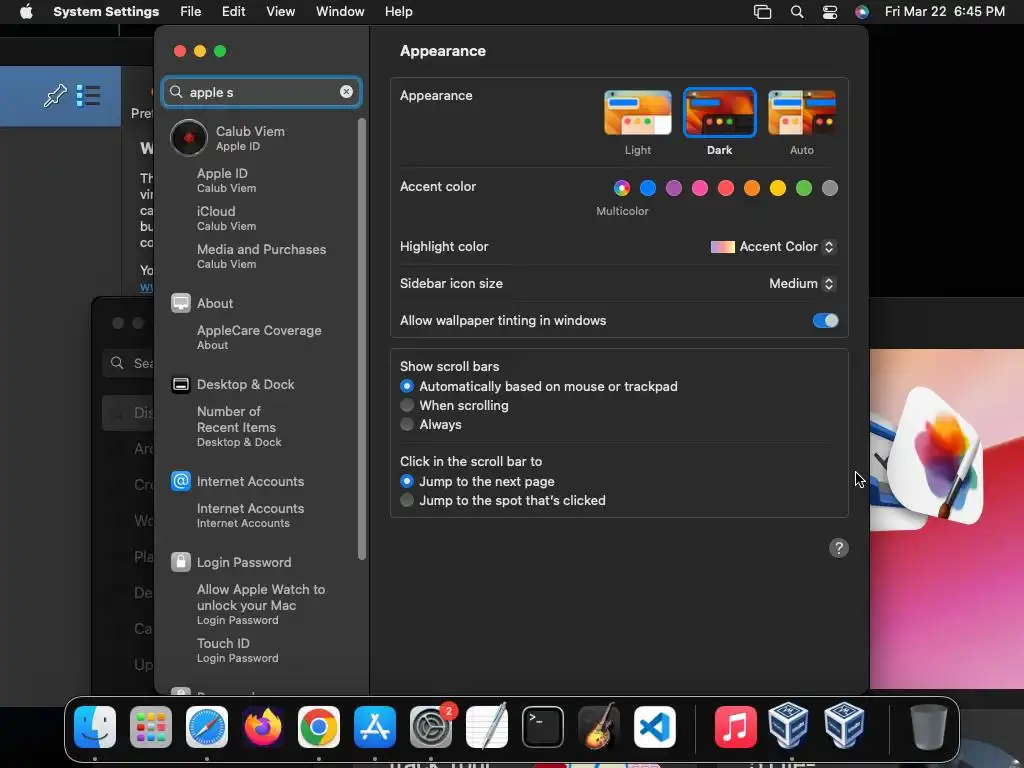Select When scrolling radio option
Image resolution: width=1024 pixels, height=768 pixels.
pos(407,405)
